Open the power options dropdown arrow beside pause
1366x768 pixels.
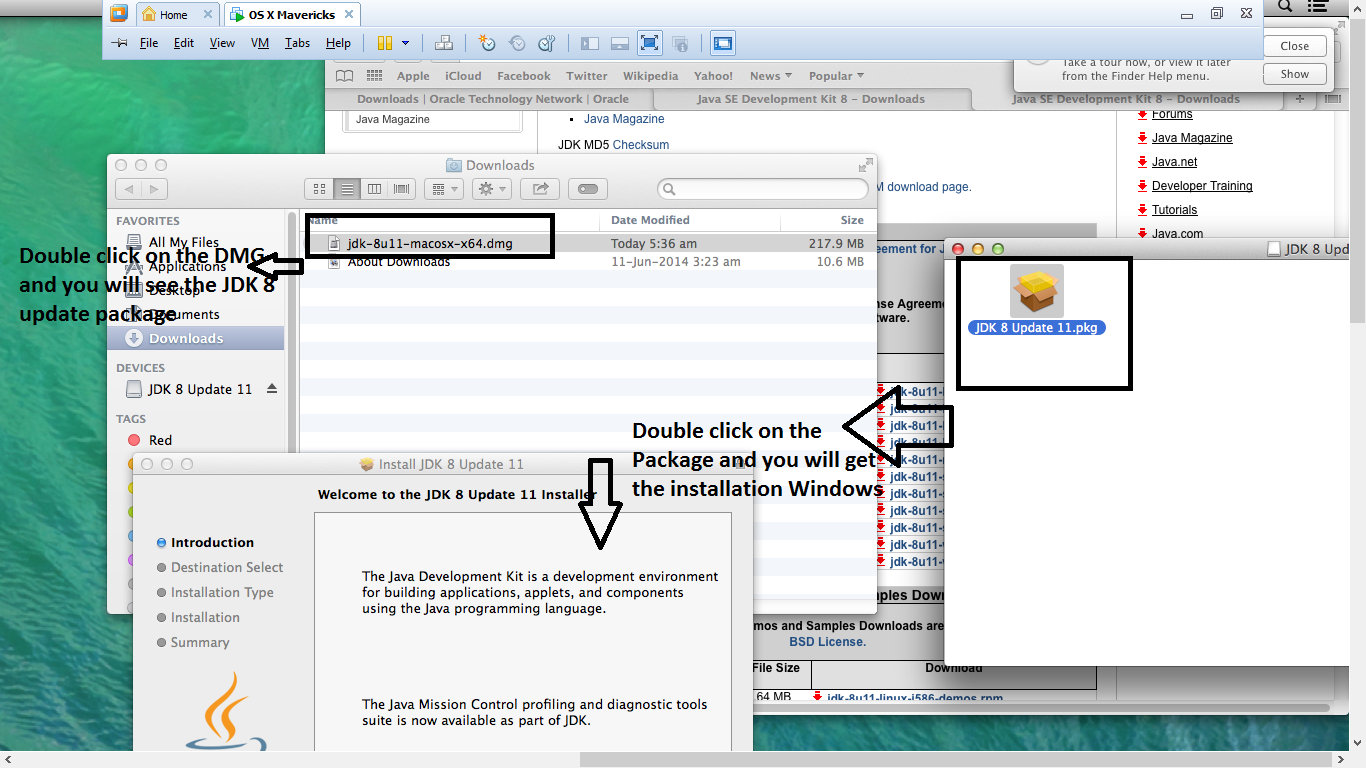405,43
